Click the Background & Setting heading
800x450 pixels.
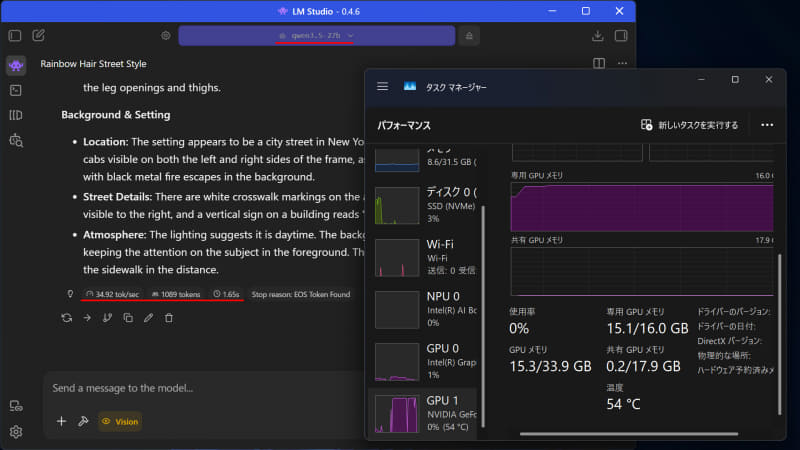coord(116,115)
